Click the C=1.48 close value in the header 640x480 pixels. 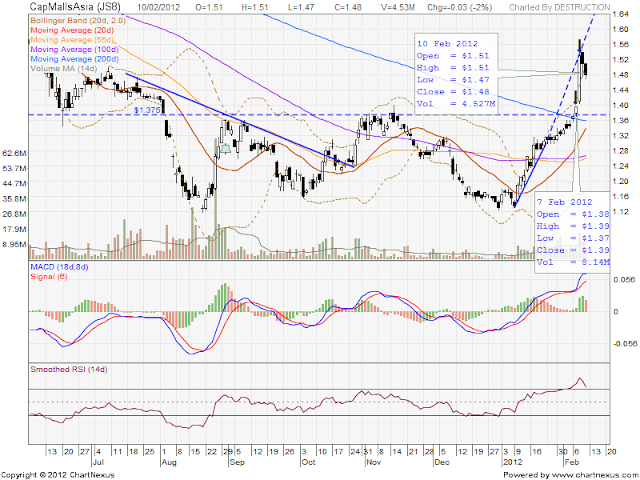(347, 7)
